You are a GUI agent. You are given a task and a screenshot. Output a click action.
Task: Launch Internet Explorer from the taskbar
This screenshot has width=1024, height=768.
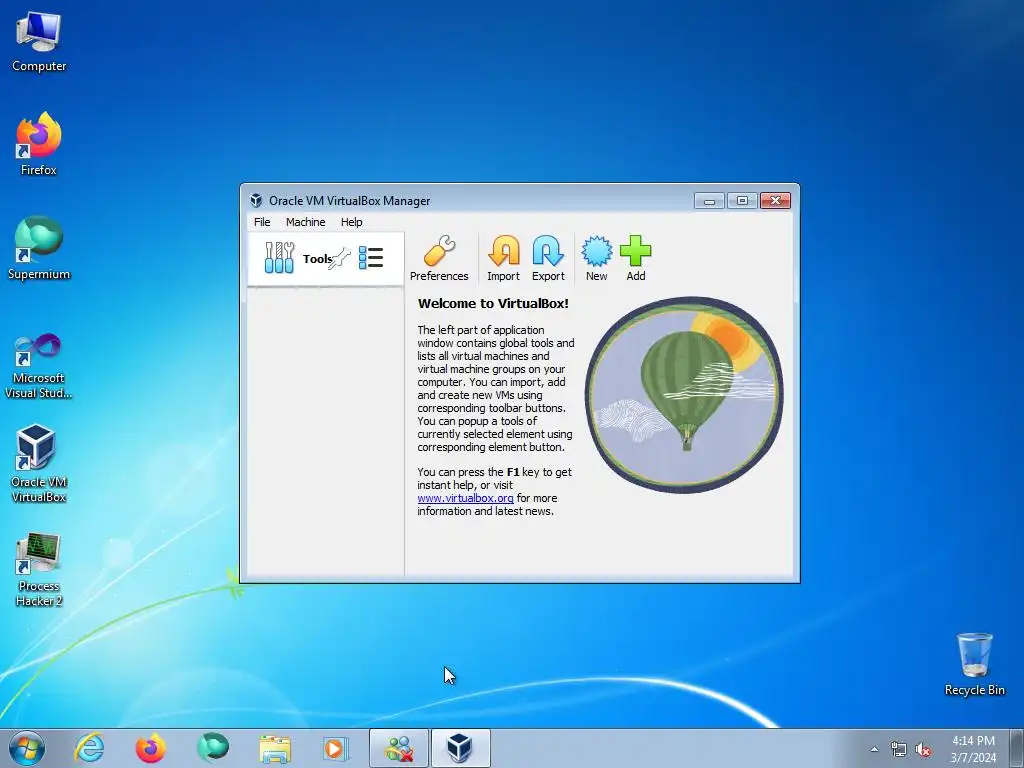89,748
